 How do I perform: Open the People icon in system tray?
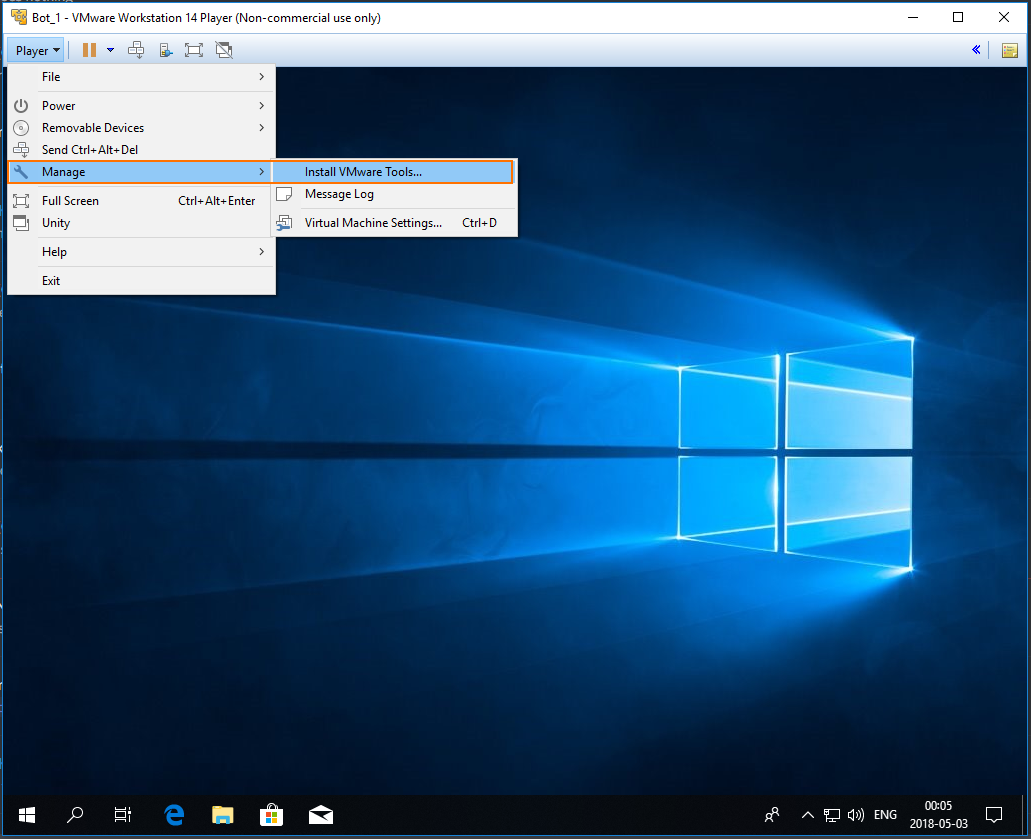click(773, 815)
